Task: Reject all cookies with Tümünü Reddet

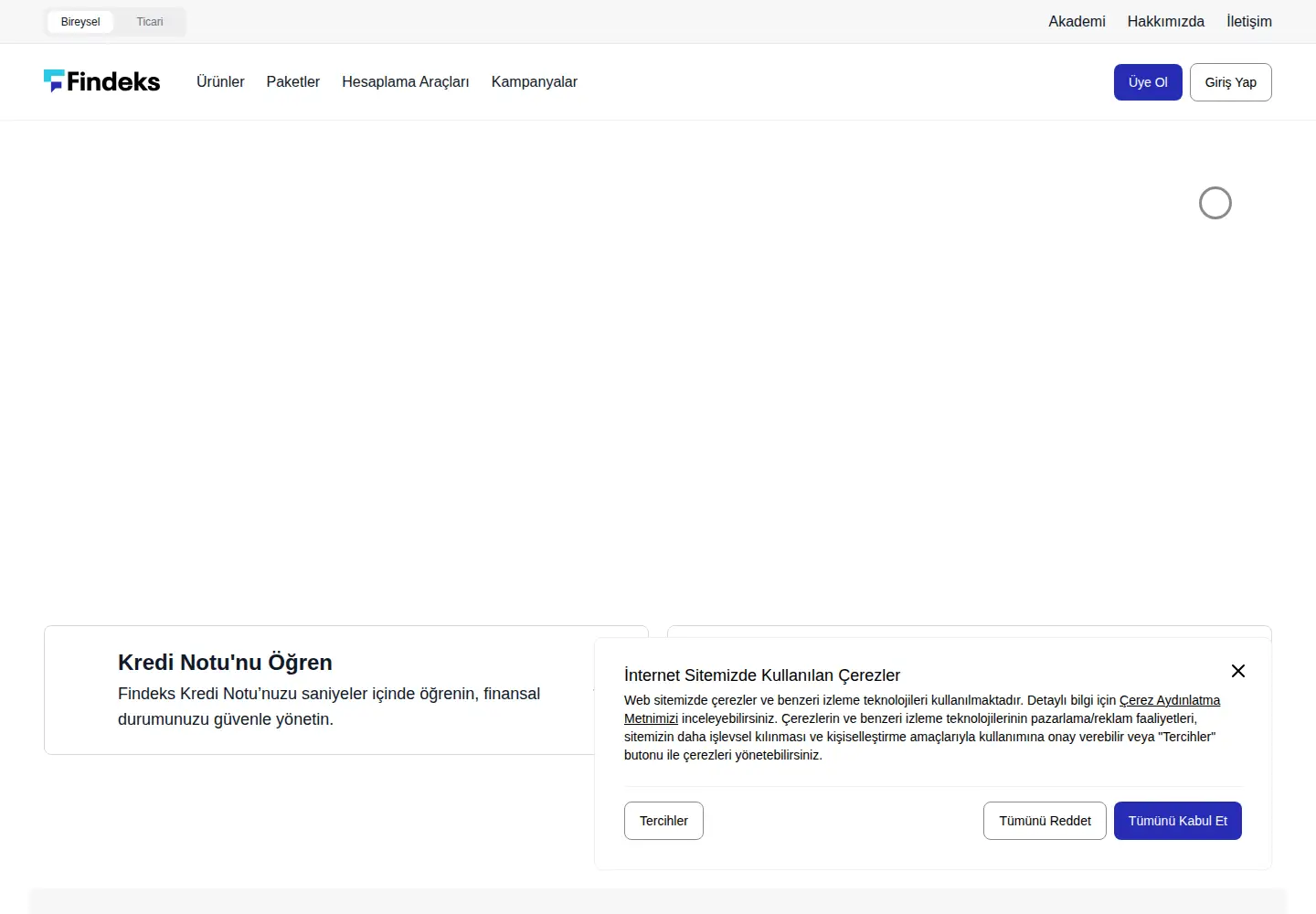Action: pos(1045,821)
